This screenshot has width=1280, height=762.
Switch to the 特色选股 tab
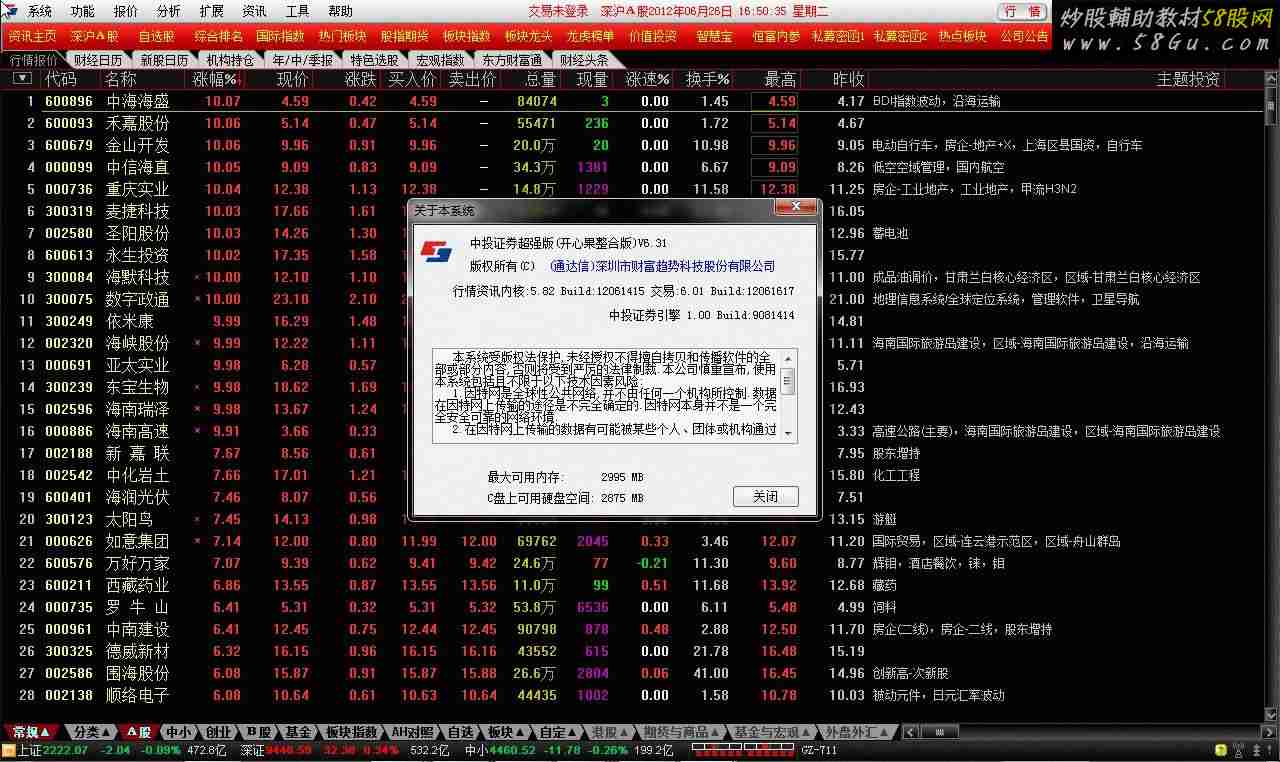click(375, 60)
